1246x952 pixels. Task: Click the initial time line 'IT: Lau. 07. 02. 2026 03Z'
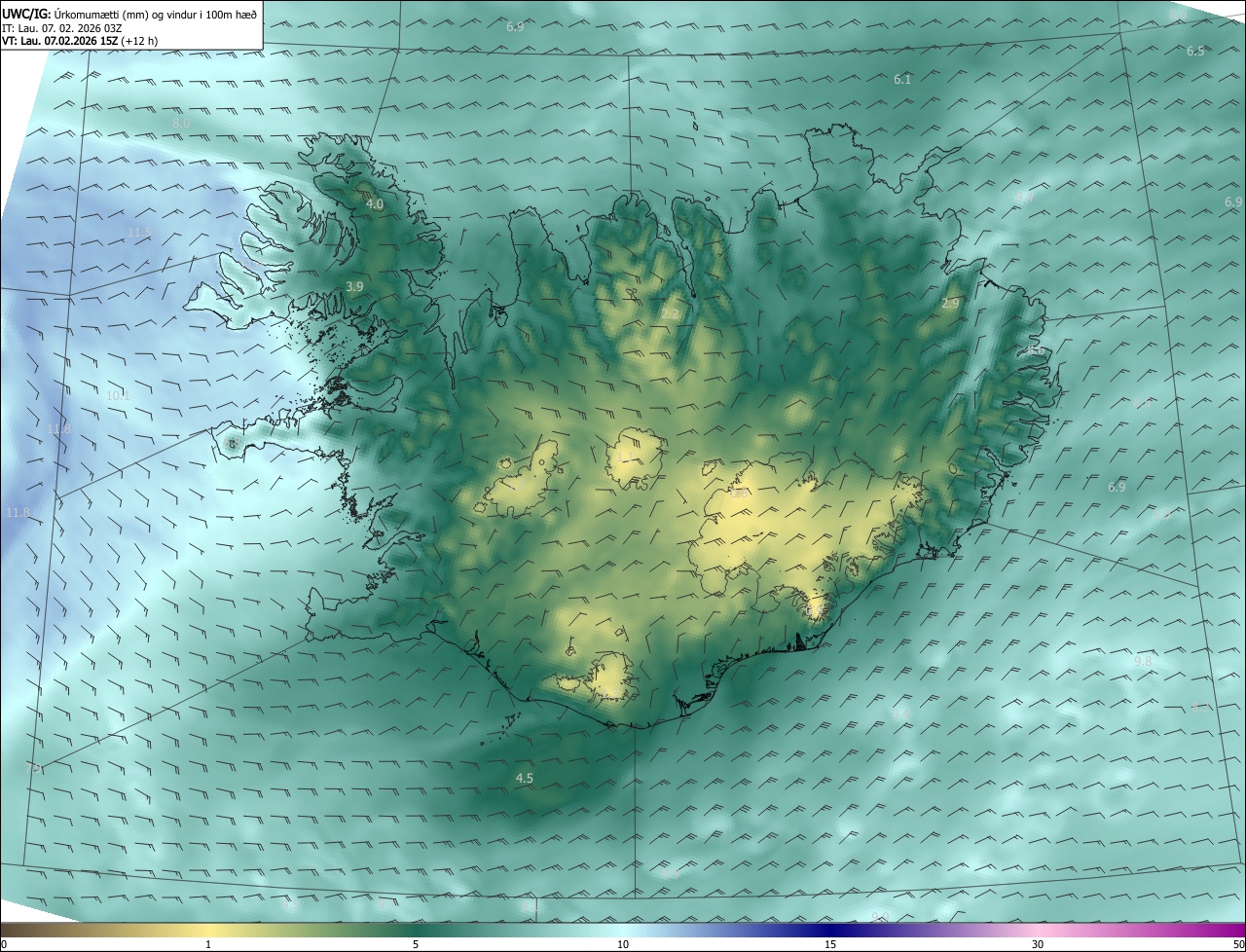(62, 27)
